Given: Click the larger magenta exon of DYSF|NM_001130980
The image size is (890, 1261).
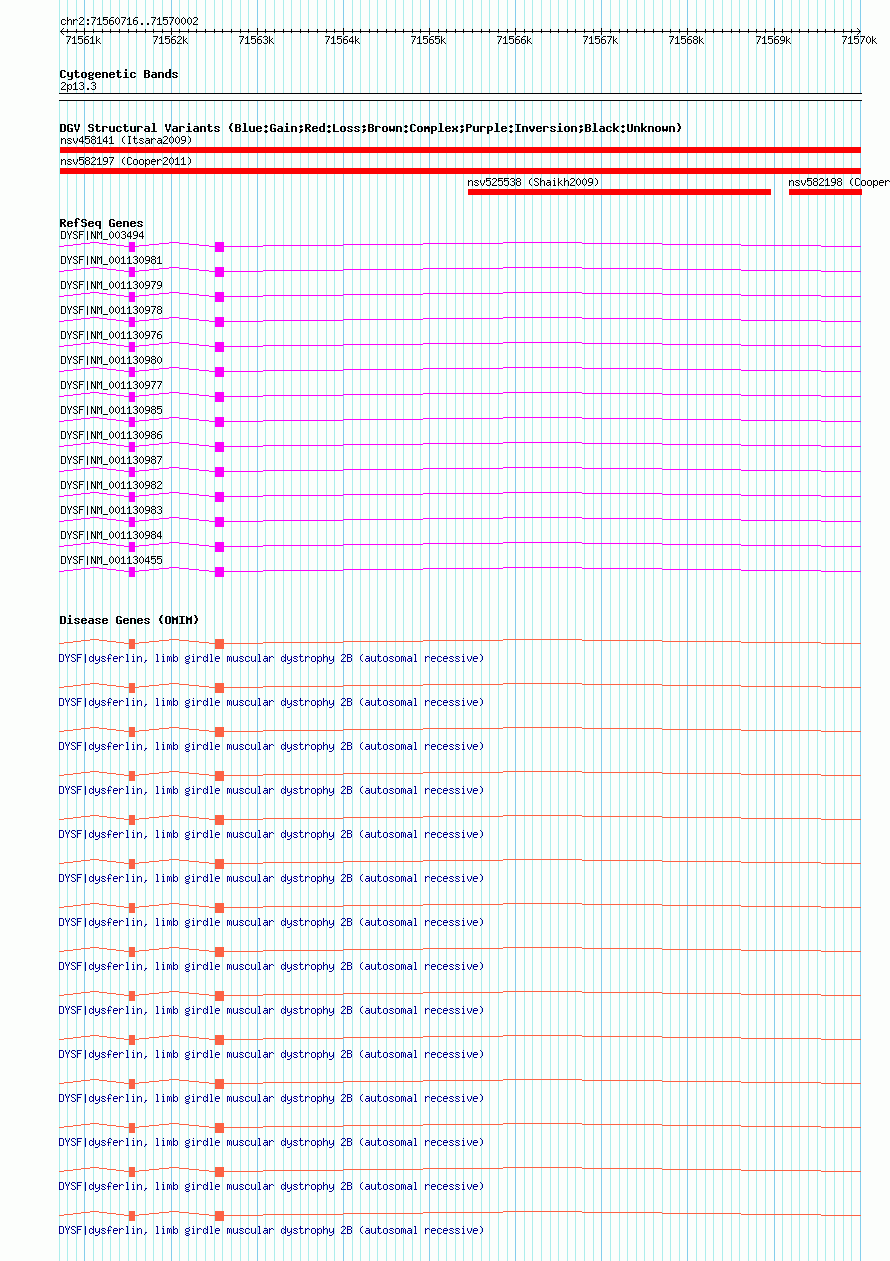Looking at the screenshot, I should point(219,371).
